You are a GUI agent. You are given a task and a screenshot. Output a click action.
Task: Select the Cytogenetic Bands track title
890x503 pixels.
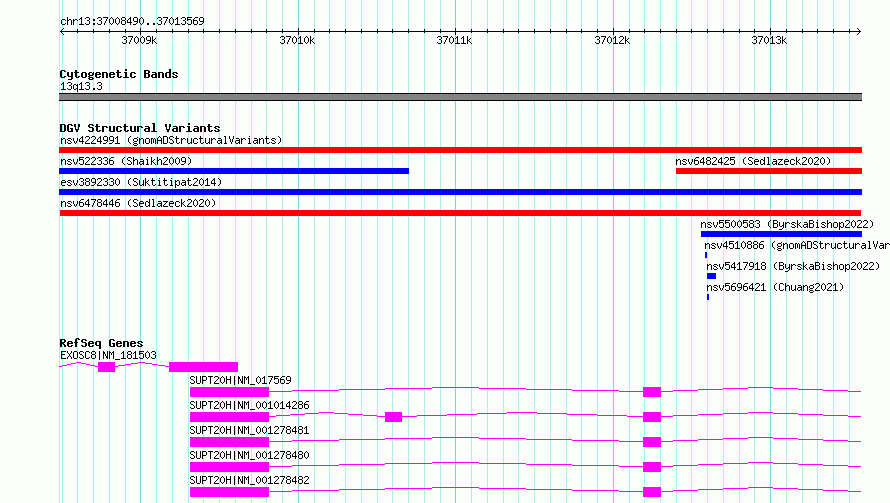point(119,74)
